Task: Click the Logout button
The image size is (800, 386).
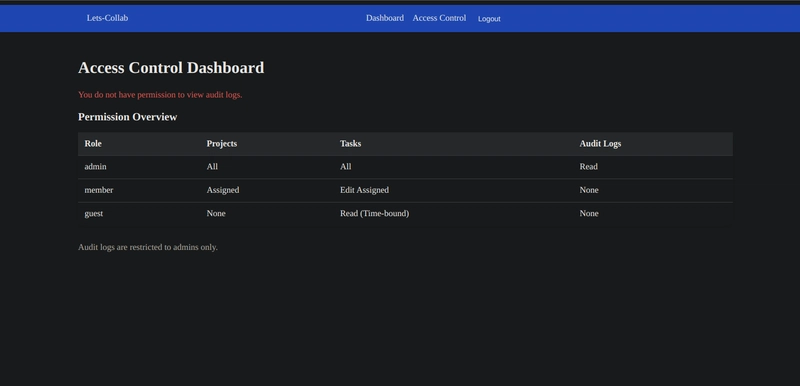Action: point(489,19)
